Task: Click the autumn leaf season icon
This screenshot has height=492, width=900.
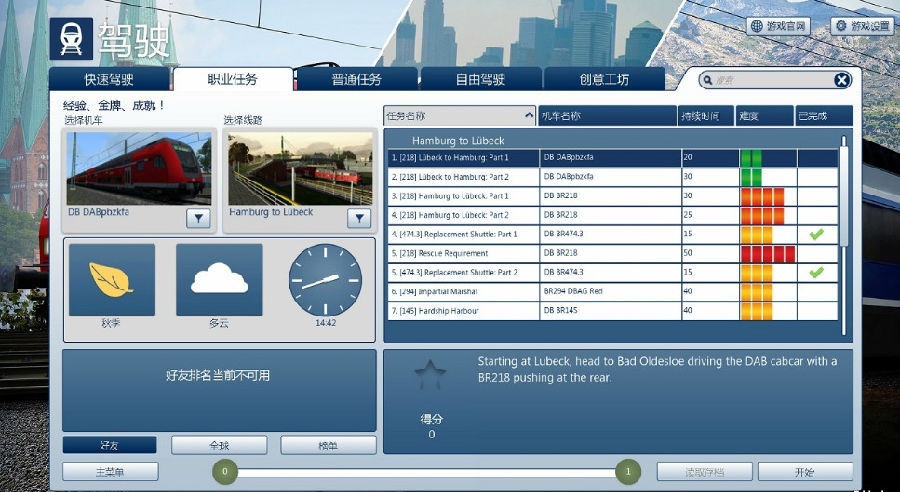Action: click(x=111, y=280)
